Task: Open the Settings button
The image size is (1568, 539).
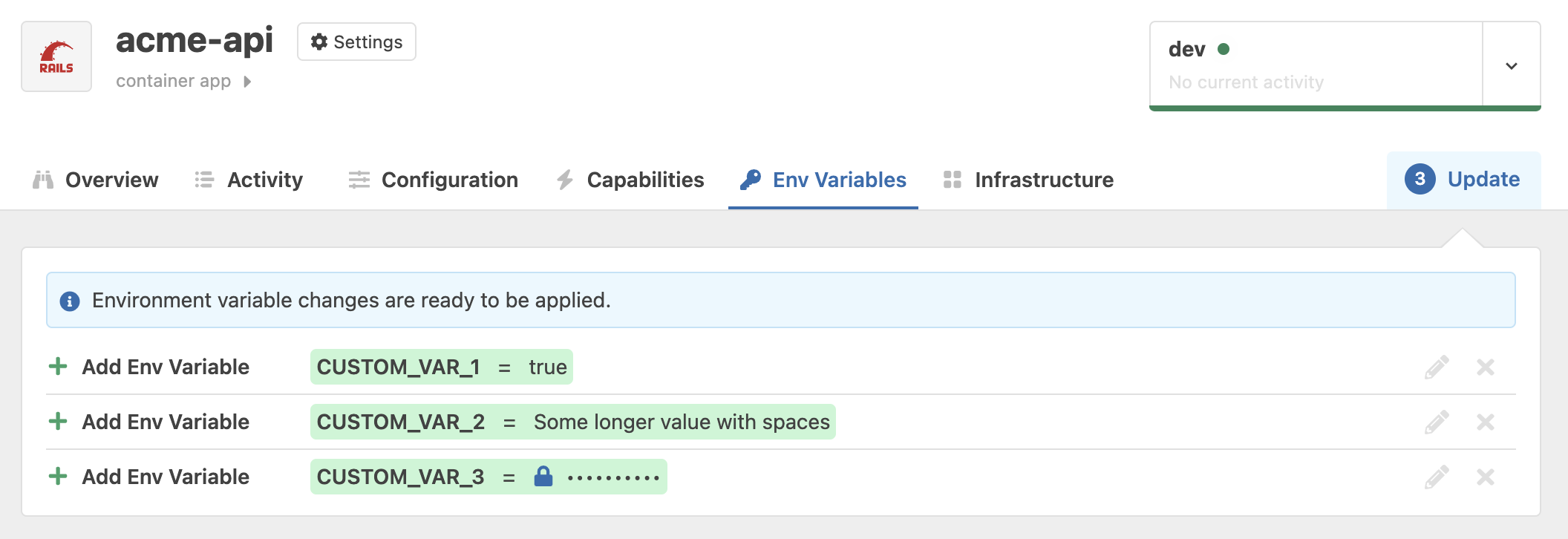Action: click(356, 42)
